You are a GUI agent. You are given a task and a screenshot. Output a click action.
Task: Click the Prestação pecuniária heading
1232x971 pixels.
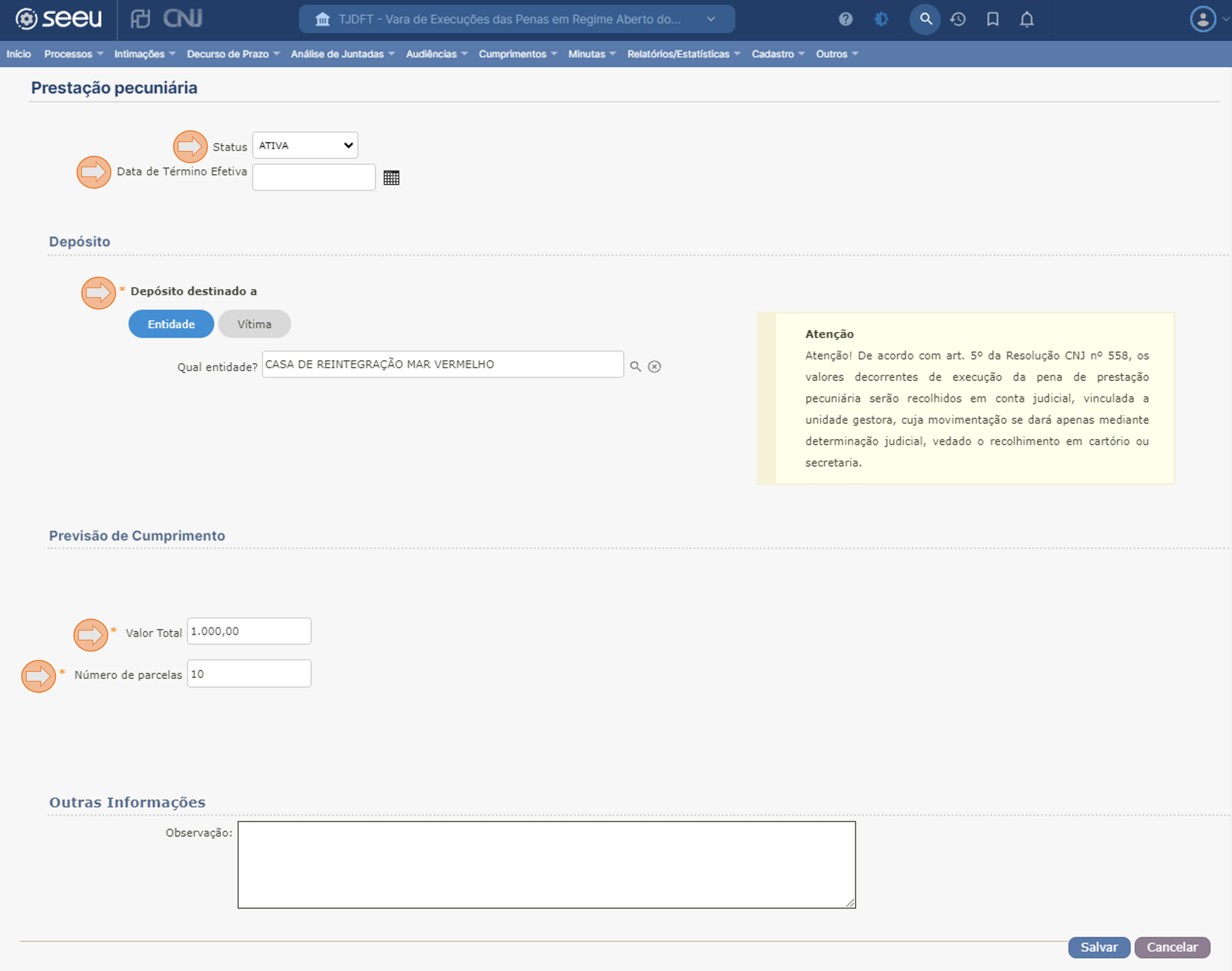[x=114, y=88]
